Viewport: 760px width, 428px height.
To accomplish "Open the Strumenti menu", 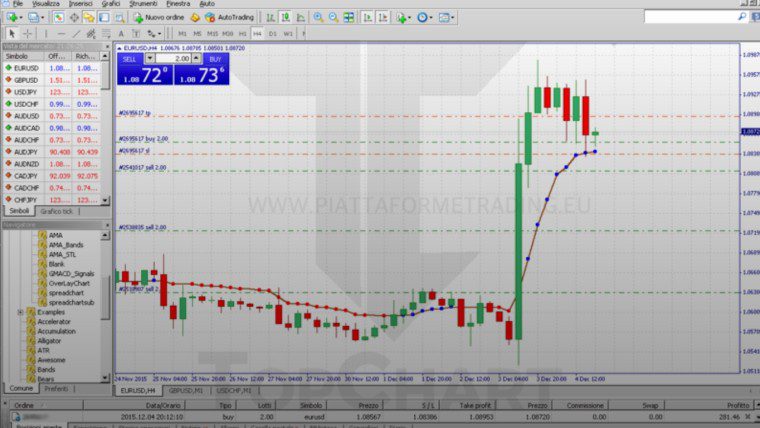I will (143, 3).
